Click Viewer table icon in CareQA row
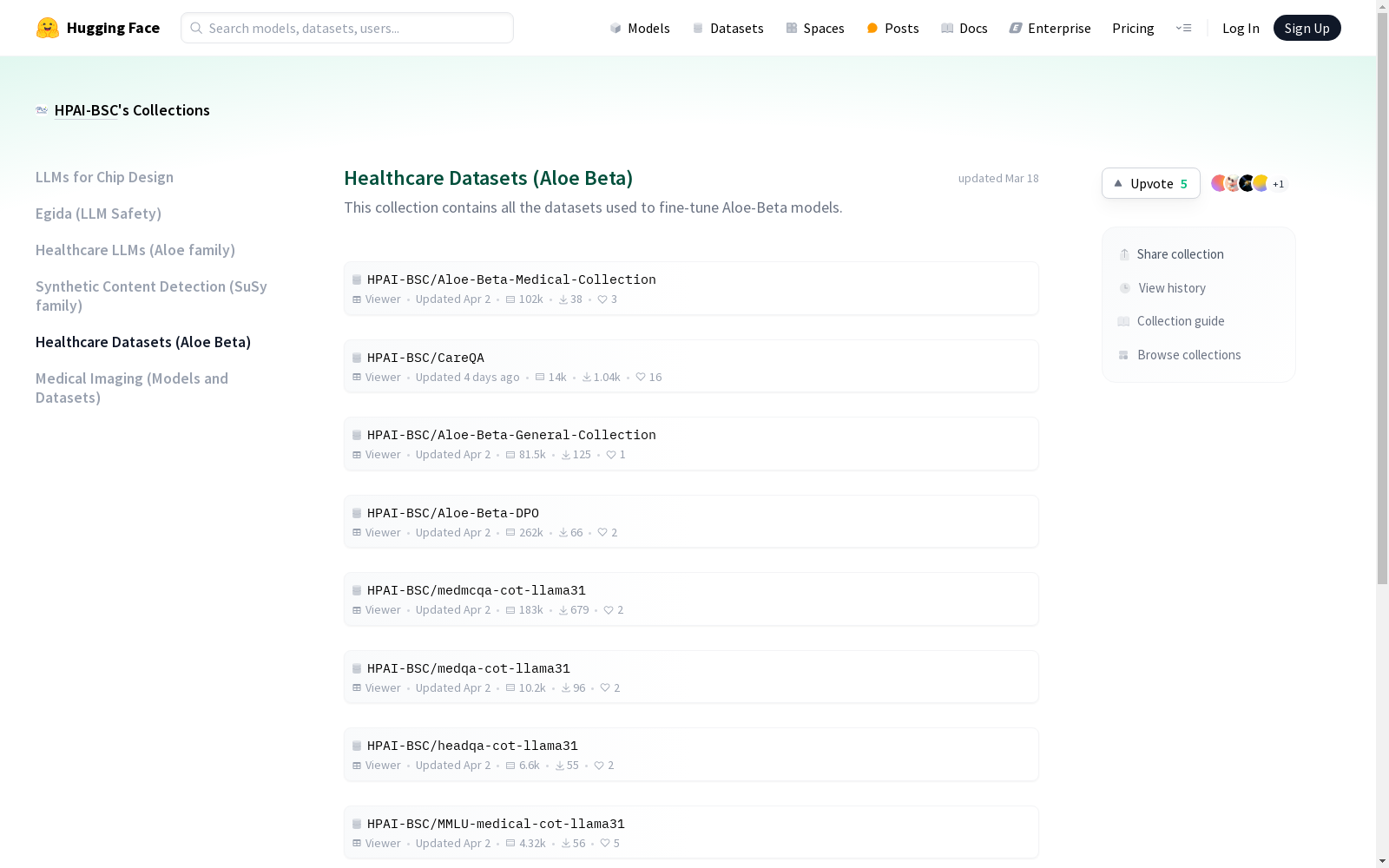The image size is (1389, 868). click(357, 377)
